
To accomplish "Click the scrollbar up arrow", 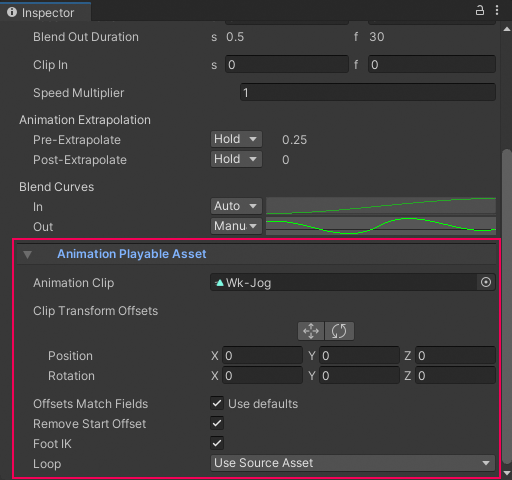I will coord(507,29).
